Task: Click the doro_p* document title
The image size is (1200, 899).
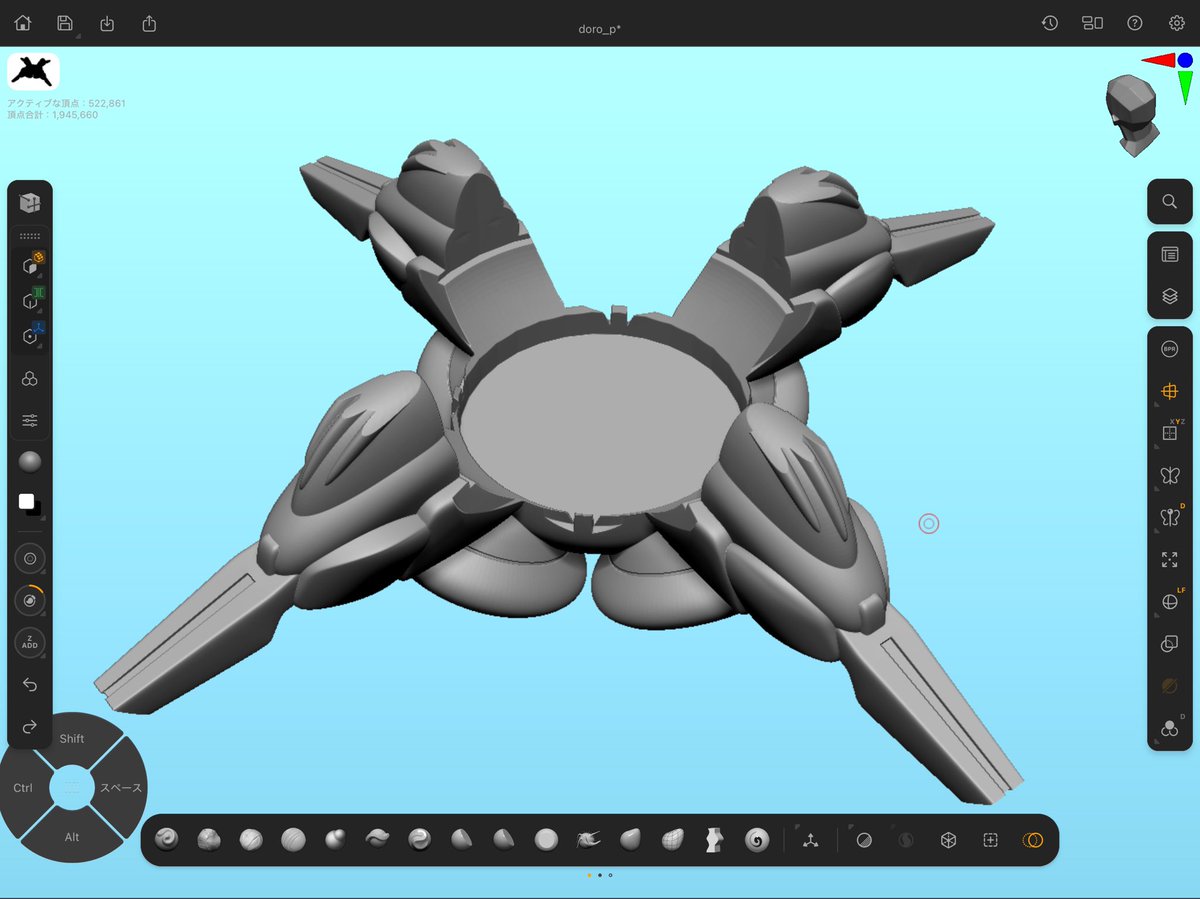Action: [x=600, y=27]
